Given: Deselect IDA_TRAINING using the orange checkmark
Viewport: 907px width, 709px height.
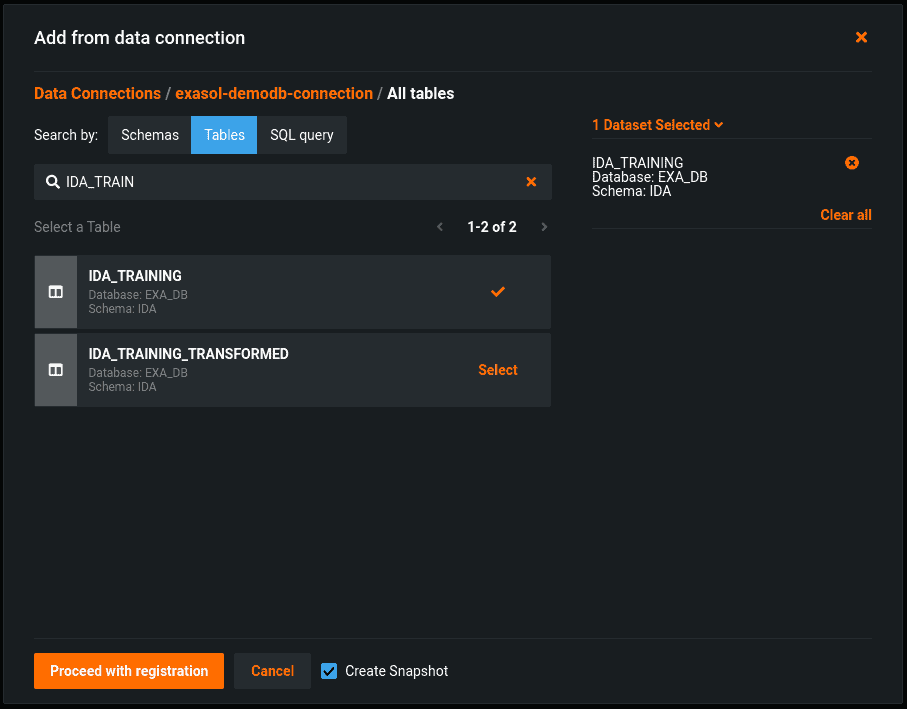Looking at the screenshot, I should pos(497,292).
